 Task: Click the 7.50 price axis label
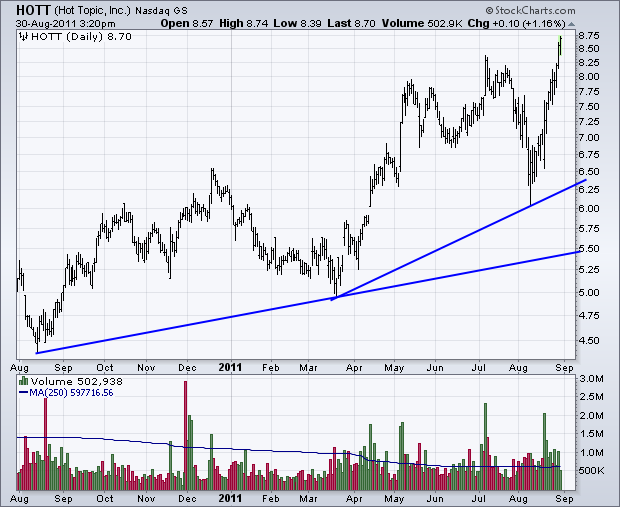pos(589,107)
